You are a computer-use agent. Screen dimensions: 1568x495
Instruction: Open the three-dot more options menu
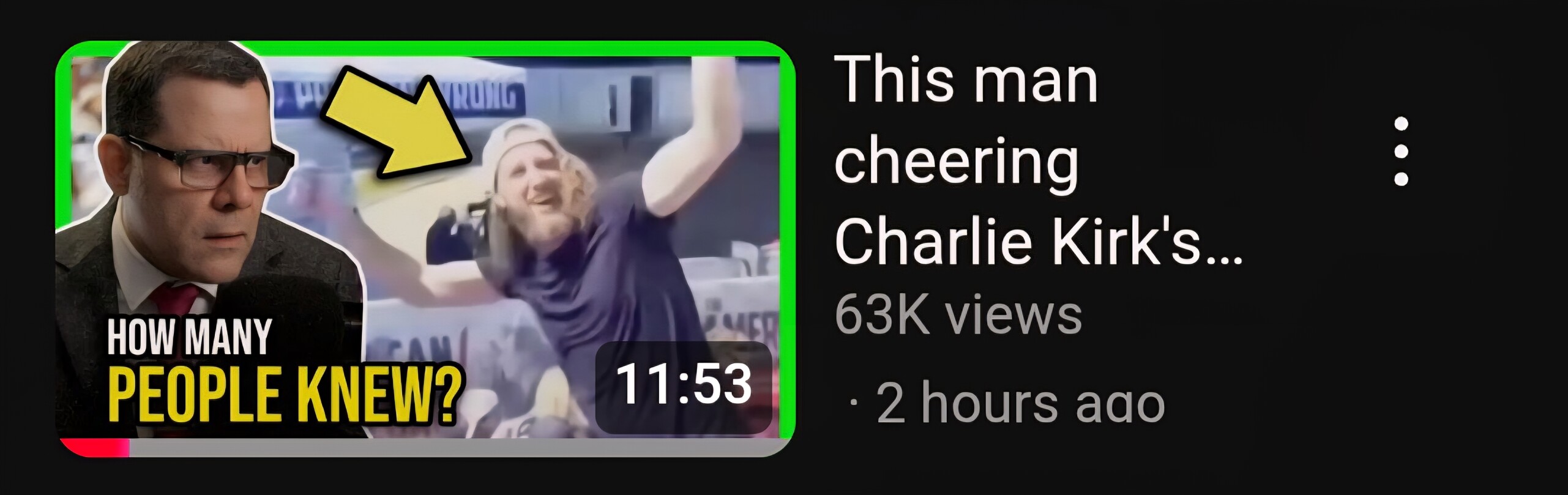point(1401,151)
